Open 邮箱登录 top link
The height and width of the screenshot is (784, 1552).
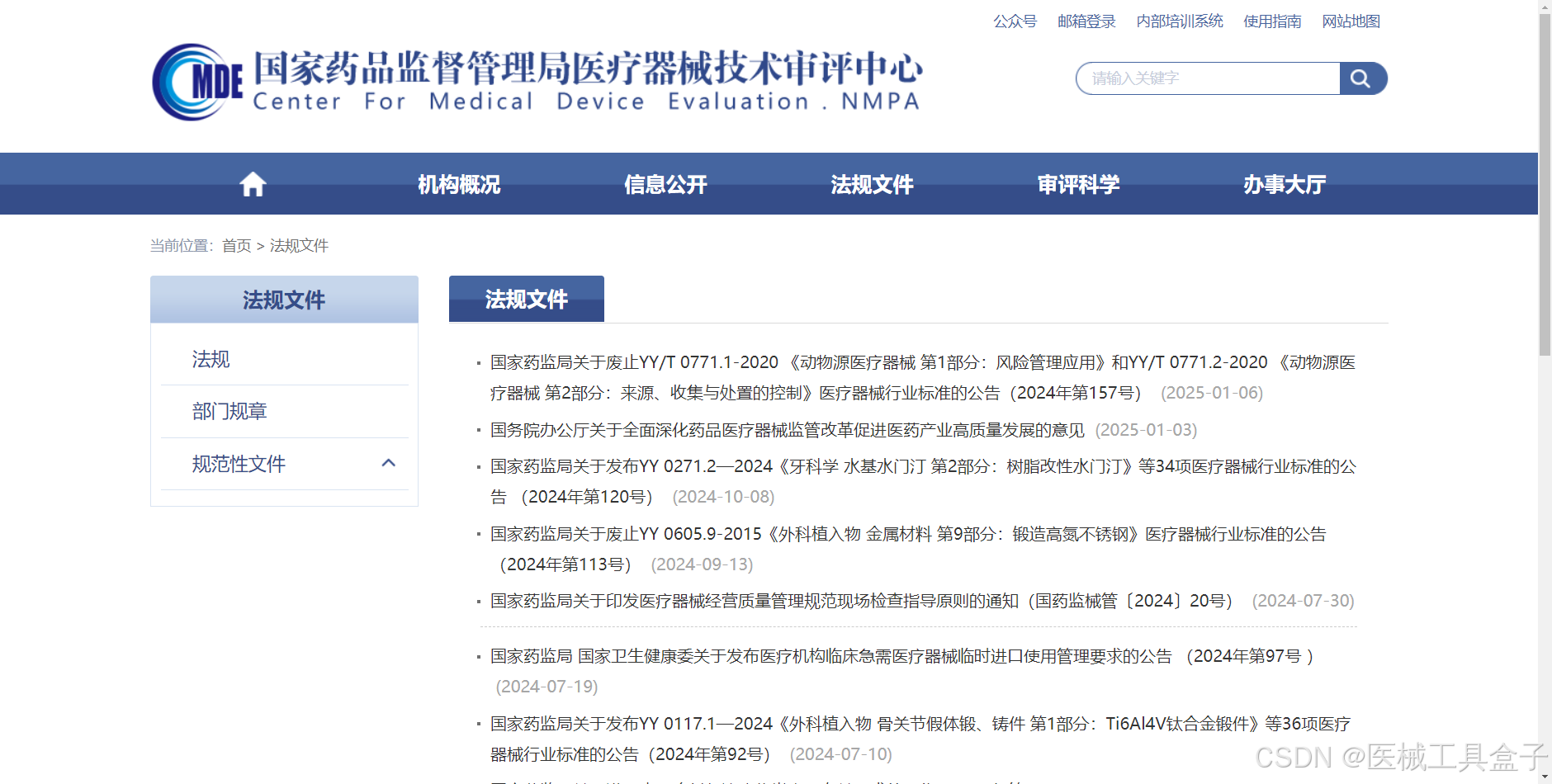[1086, 21]
